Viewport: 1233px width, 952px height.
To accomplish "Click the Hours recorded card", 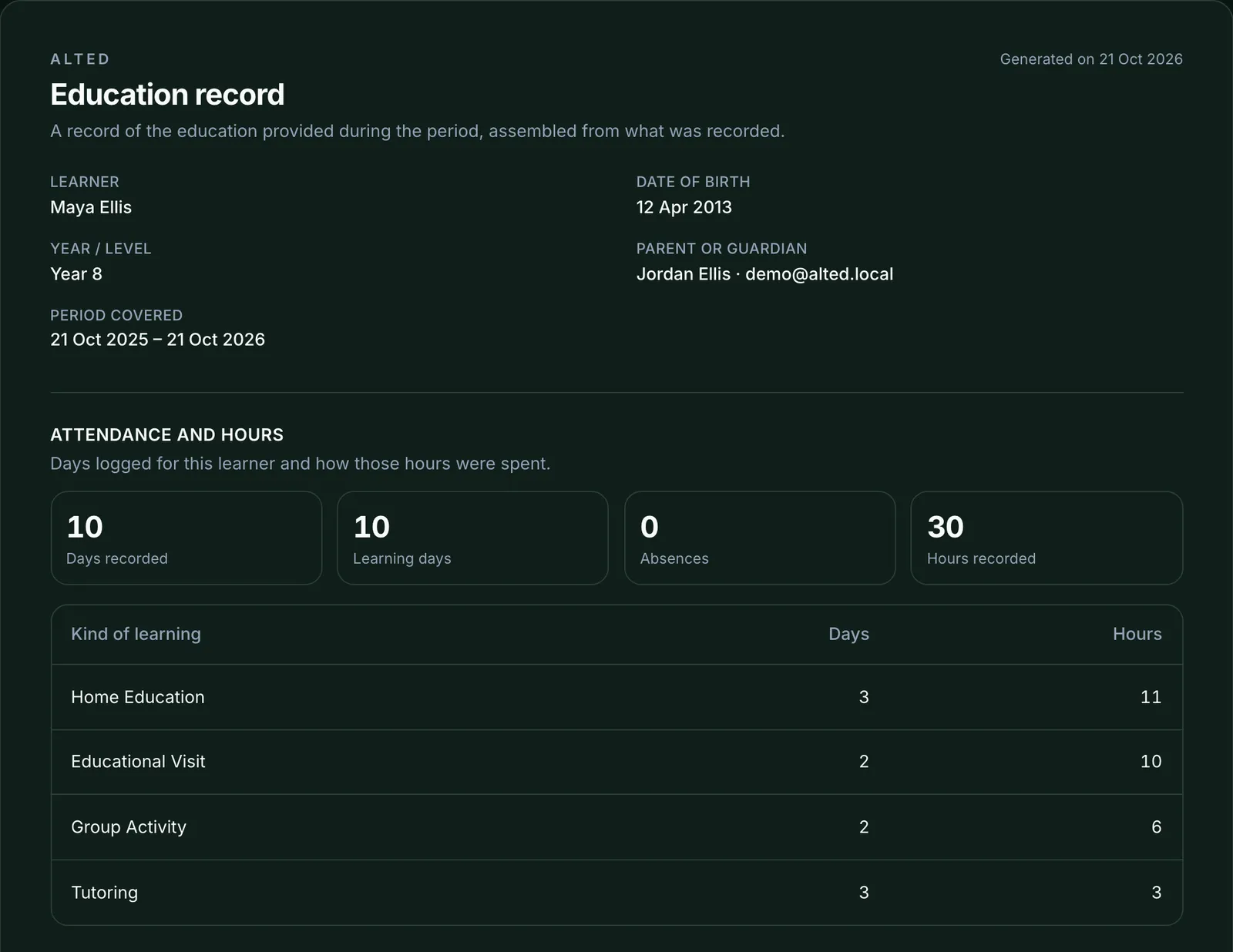I will [x=1047, y=538].
